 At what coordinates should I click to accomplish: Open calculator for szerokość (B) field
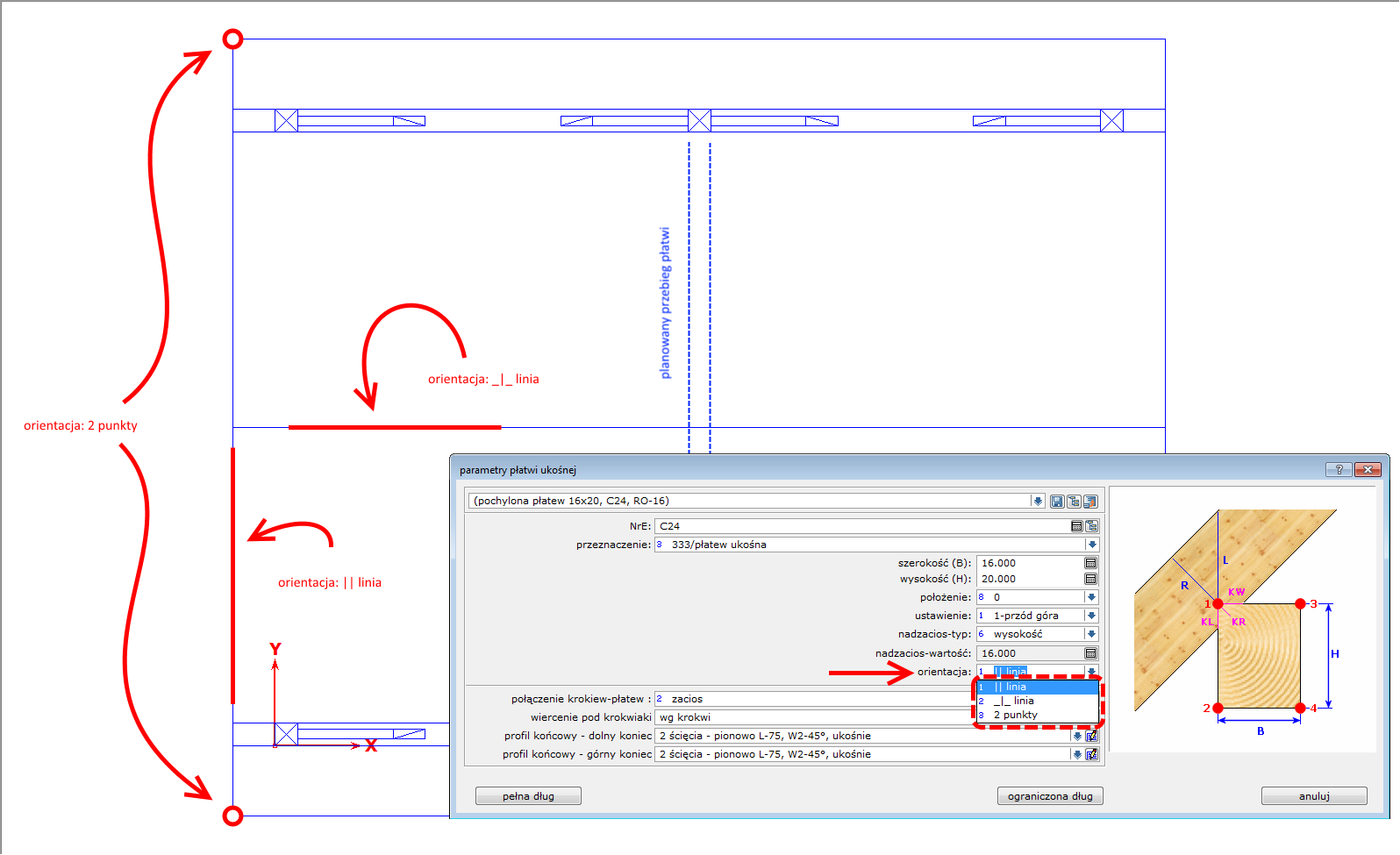click(x=1091, y=563)
